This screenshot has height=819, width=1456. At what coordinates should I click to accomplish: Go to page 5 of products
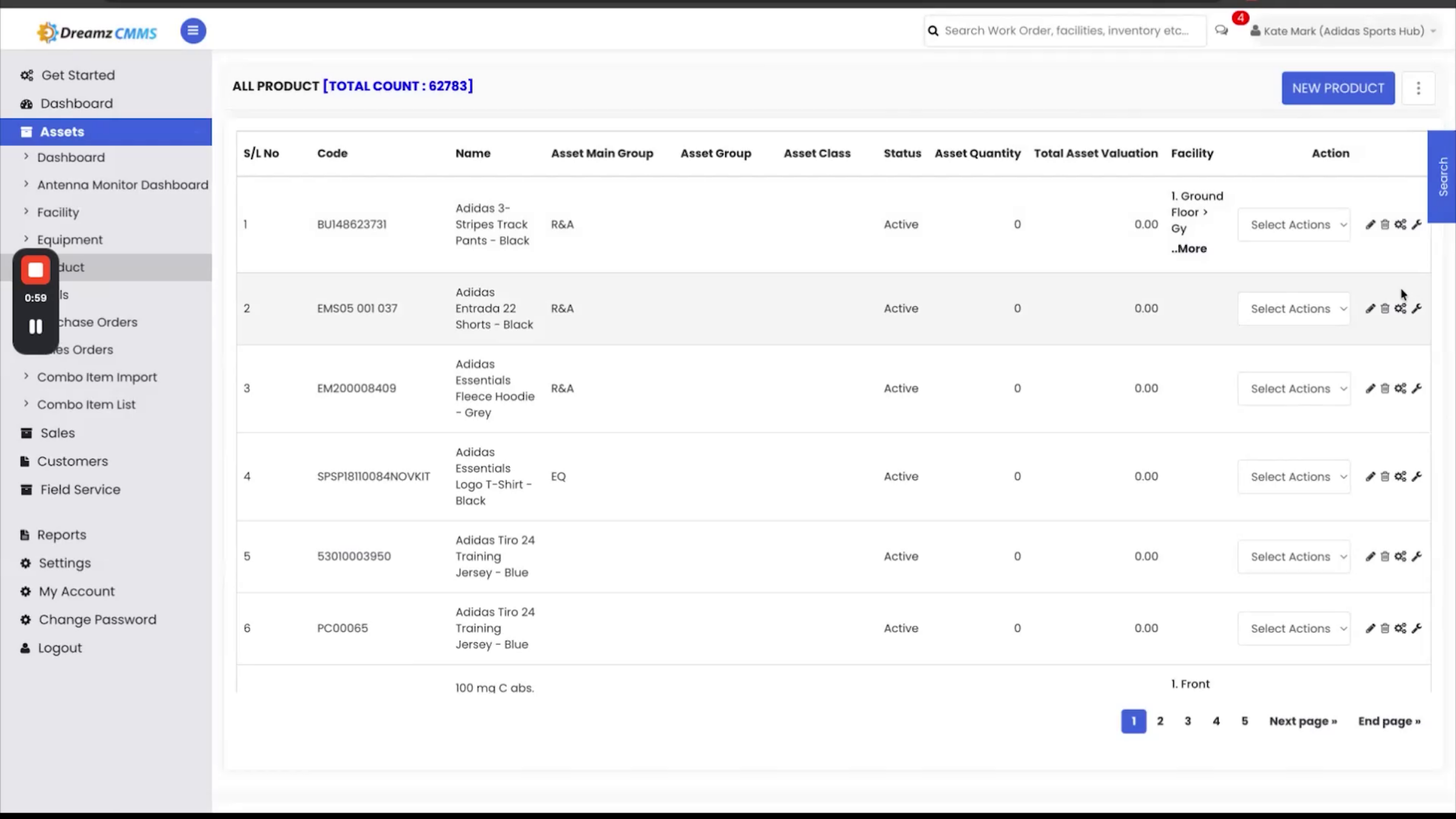(1244, 721)
